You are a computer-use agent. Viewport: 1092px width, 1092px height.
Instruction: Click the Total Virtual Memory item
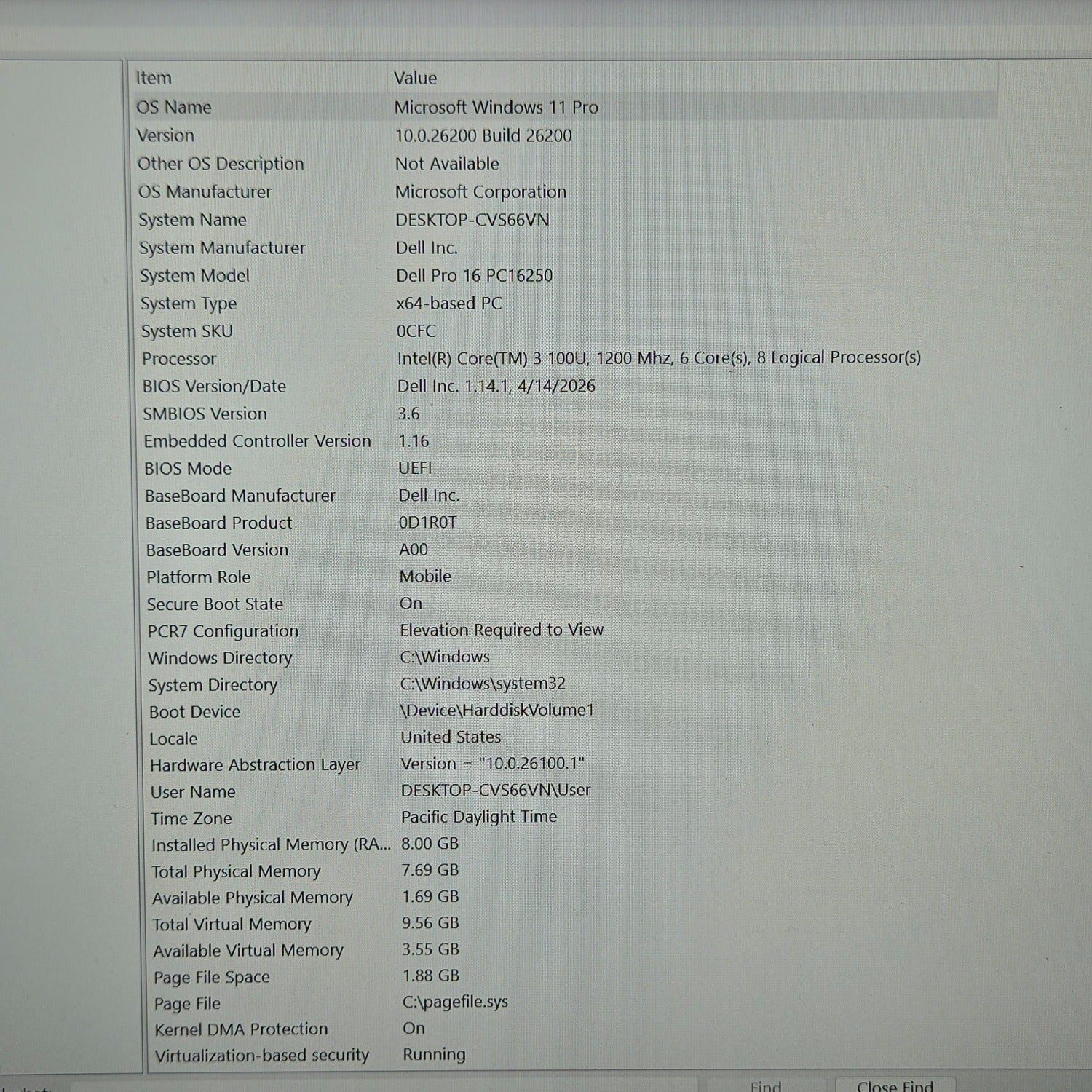coord(232,925)
